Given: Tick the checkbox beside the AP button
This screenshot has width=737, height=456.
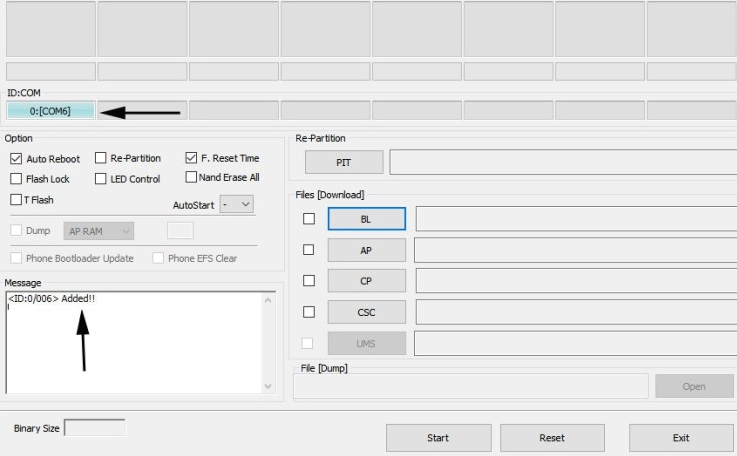Looking at the screenshot, I should (x=309, y=250).
